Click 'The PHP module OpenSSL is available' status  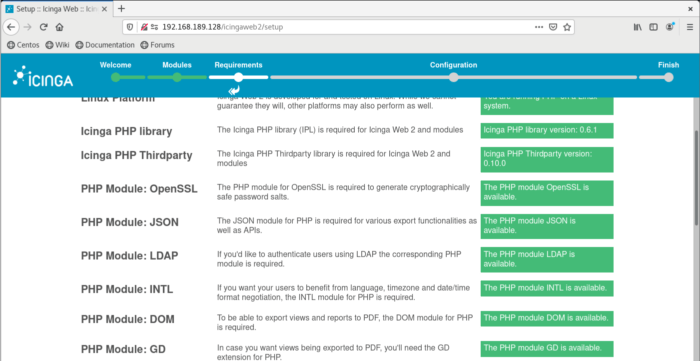click(x=547, y=193)
